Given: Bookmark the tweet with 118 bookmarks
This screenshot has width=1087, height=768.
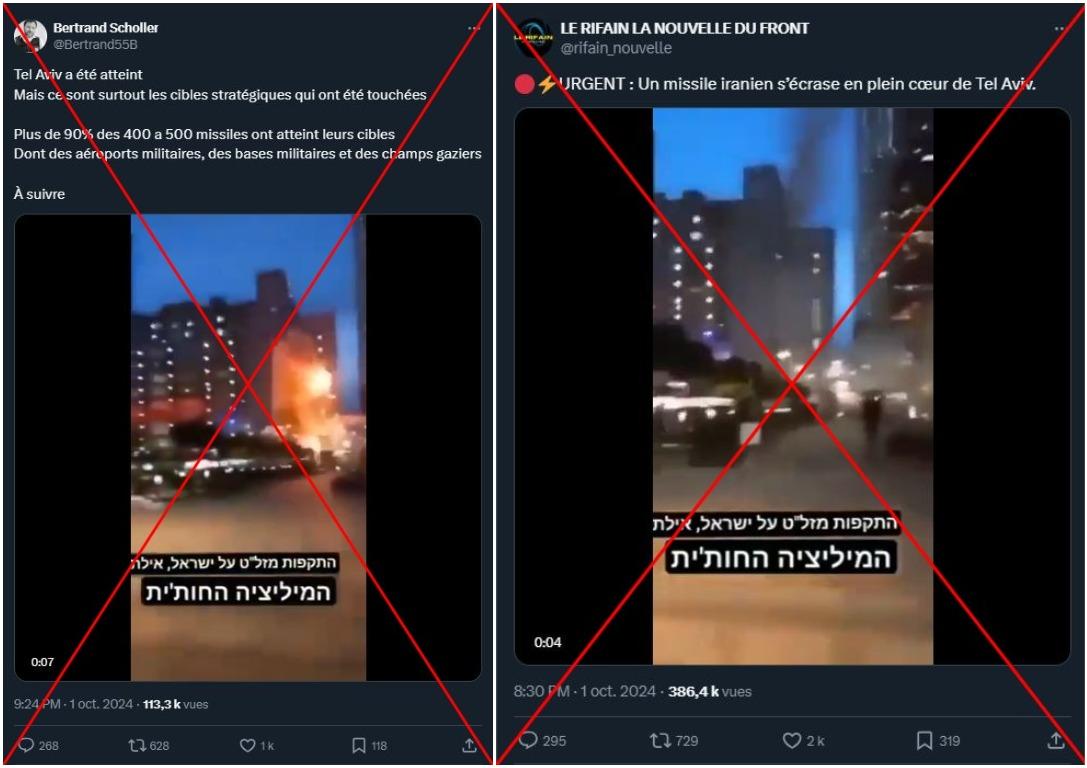Looking at the screenshot, I should (358, 745).
